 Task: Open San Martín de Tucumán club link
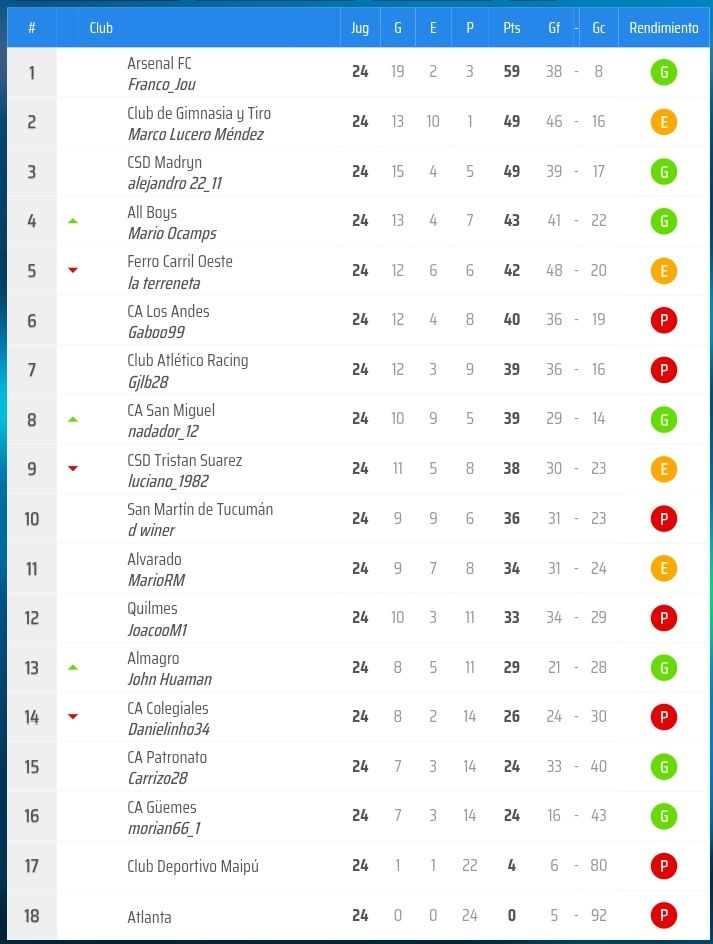(200, 509)
